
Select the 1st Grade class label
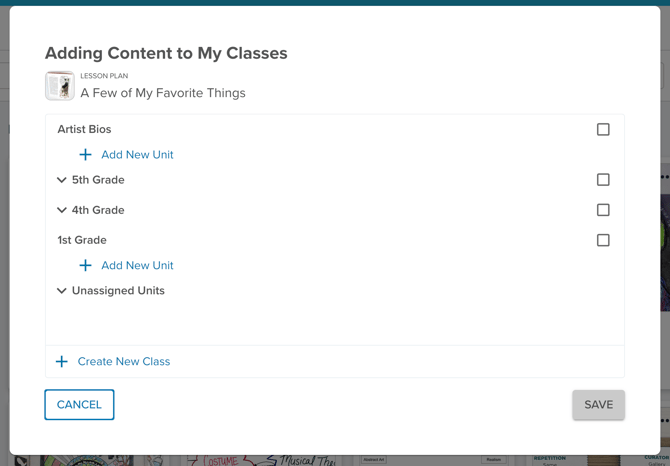82,240
